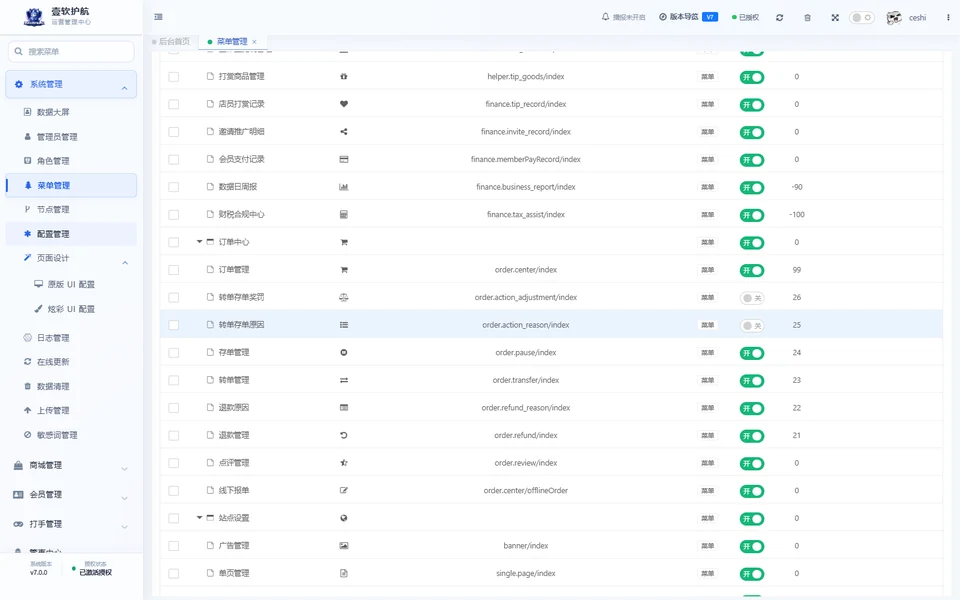Click the 日志管理 sidebar icon

coord(27,337)
